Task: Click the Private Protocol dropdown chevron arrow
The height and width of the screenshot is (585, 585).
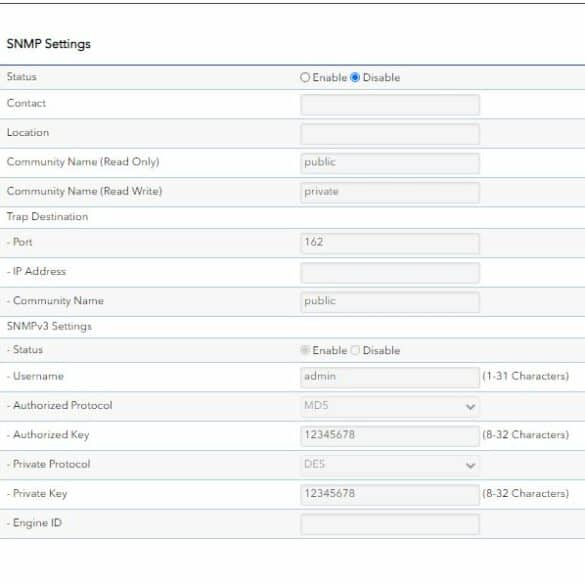Action: point(470,466)
